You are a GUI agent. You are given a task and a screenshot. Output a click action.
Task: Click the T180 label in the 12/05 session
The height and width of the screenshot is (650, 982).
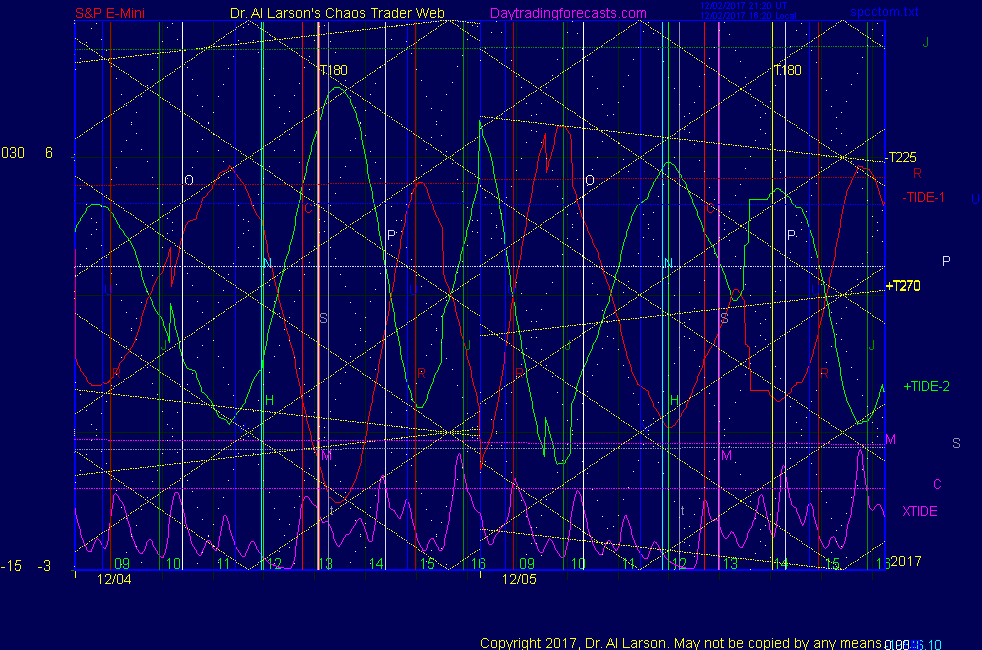click(788, 70)
